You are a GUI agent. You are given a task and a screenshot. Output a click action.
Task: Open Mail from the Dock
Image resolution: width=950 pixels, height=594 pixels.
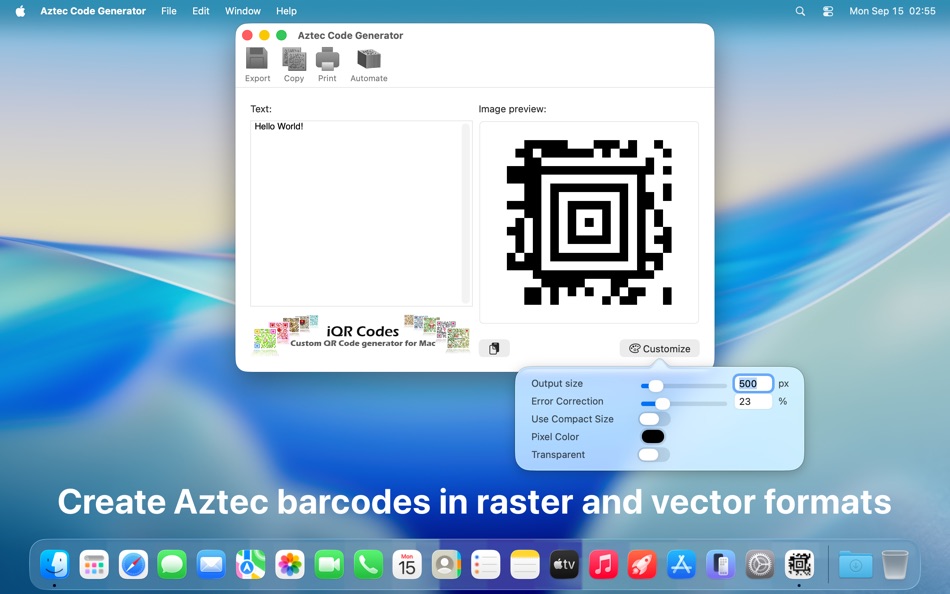point(211,565)
